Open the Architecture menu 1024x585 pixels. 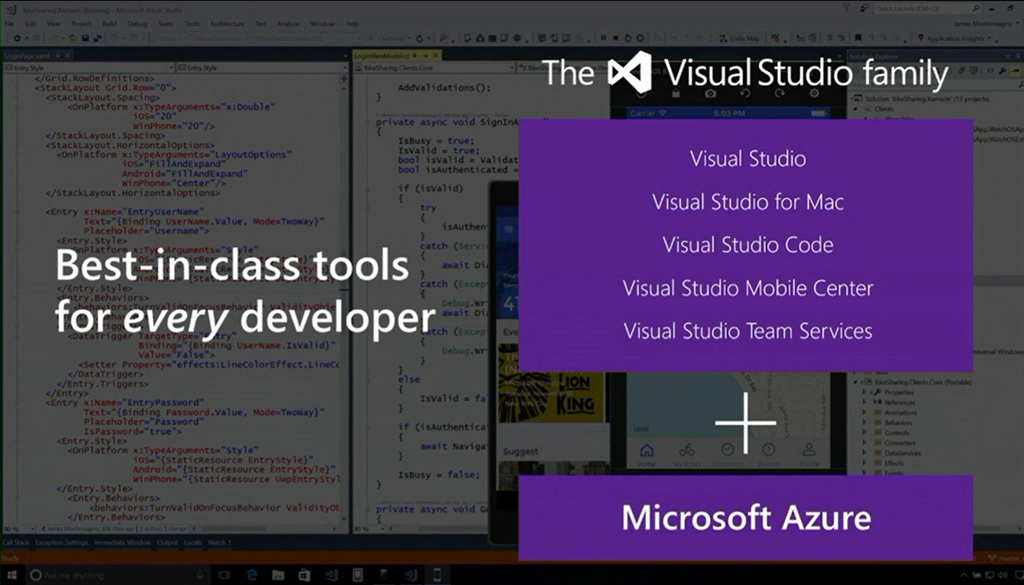coord(226,24)
